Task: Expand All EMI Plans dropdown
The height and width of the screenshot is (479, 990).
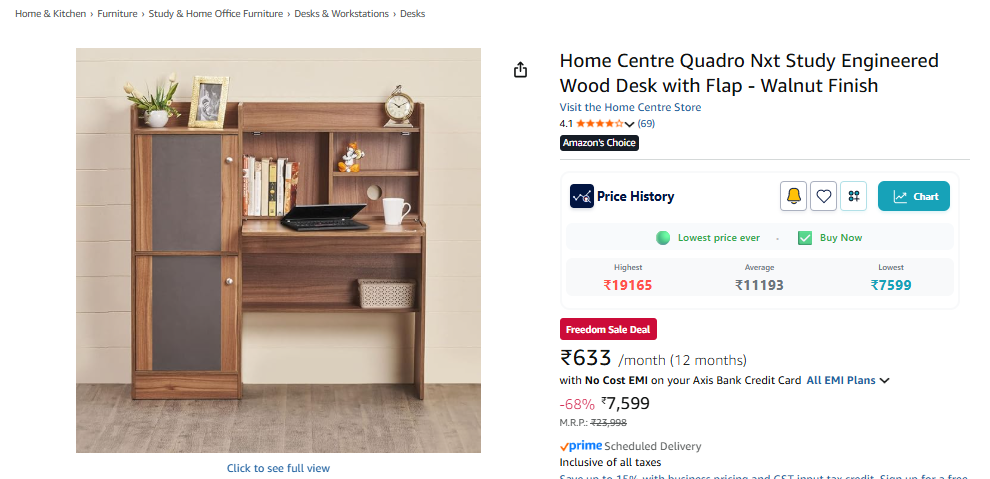Action: click(x=848, y=381)
